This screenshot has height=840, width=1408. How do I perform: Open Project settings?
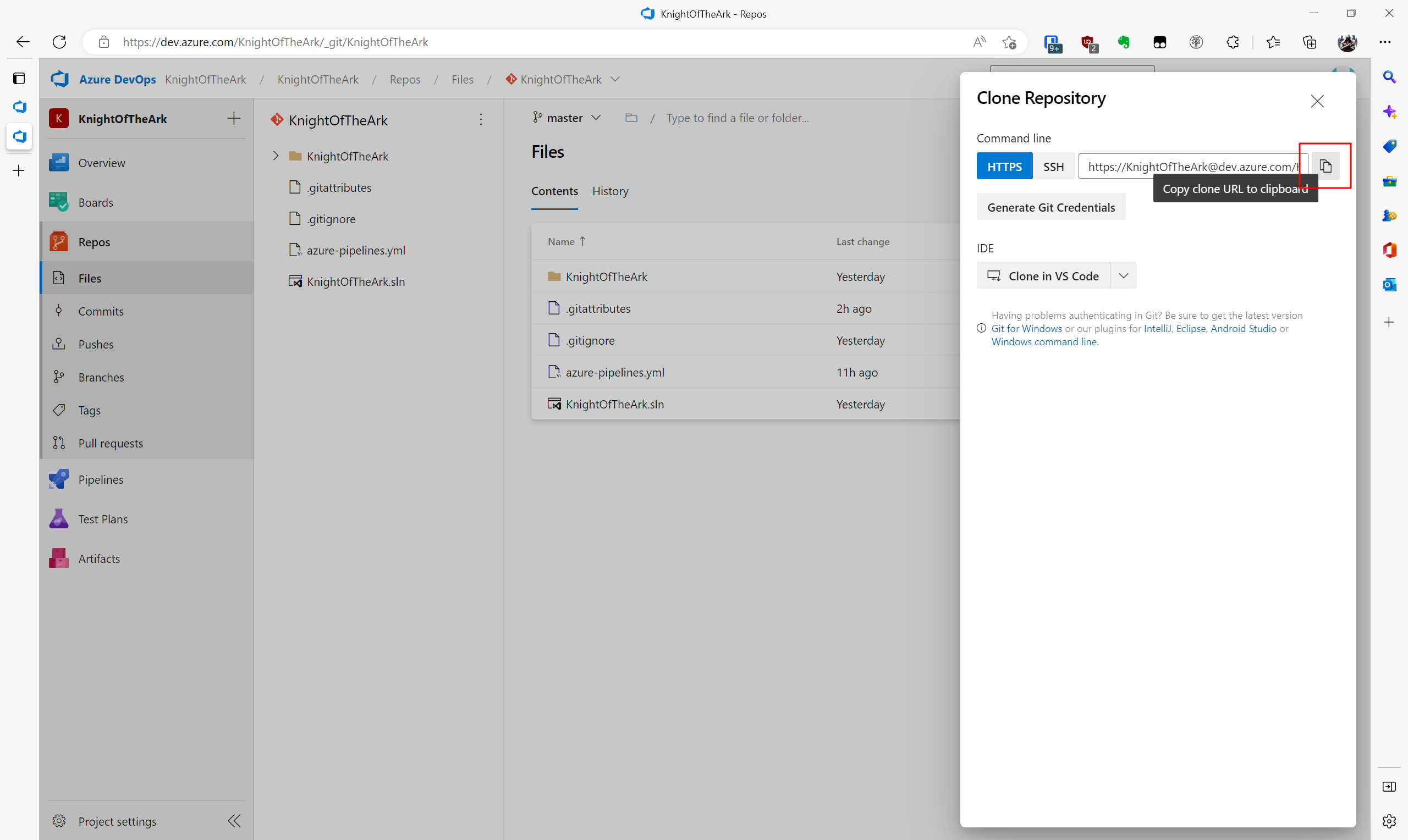click(x=117, y=821)
